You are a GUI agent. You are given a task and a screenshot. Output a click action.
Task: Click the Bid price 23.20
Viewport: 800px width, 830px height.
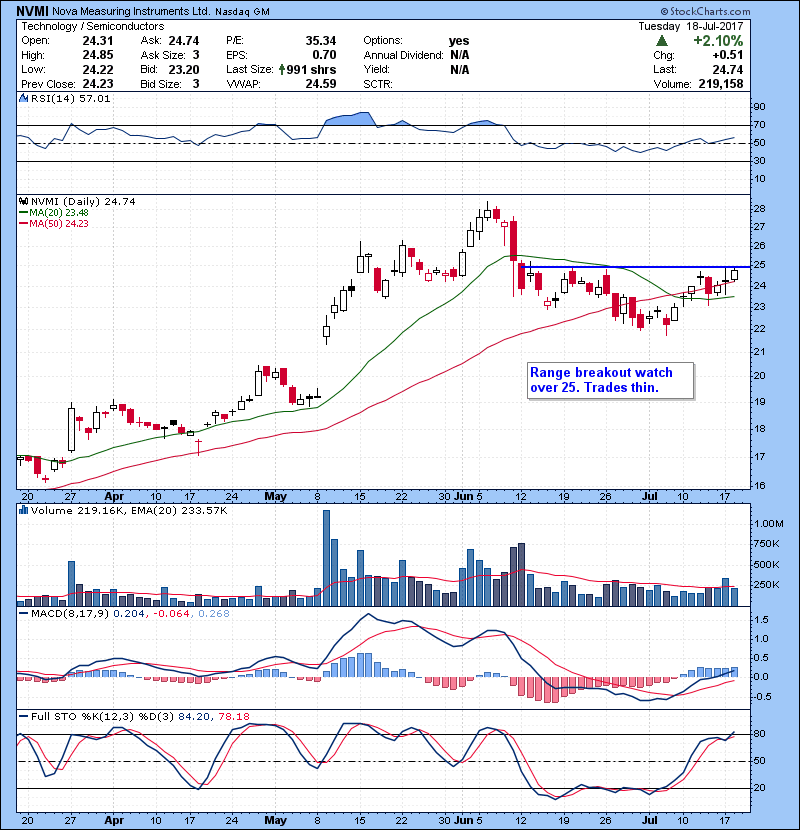tap(184, 69)
